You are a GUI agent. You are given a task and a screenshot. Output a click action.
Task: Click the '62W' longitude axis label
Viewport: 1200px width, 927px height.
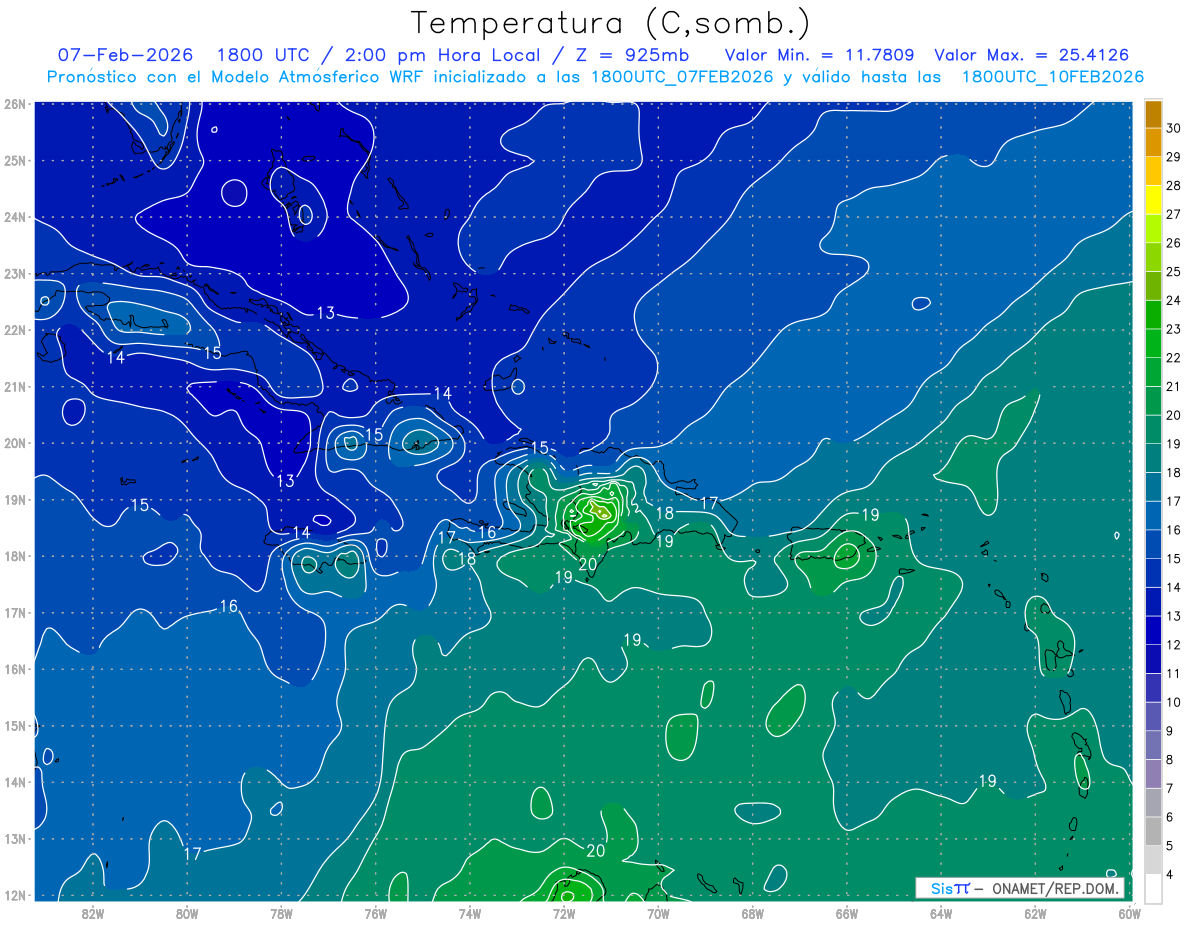[1035, 912]
